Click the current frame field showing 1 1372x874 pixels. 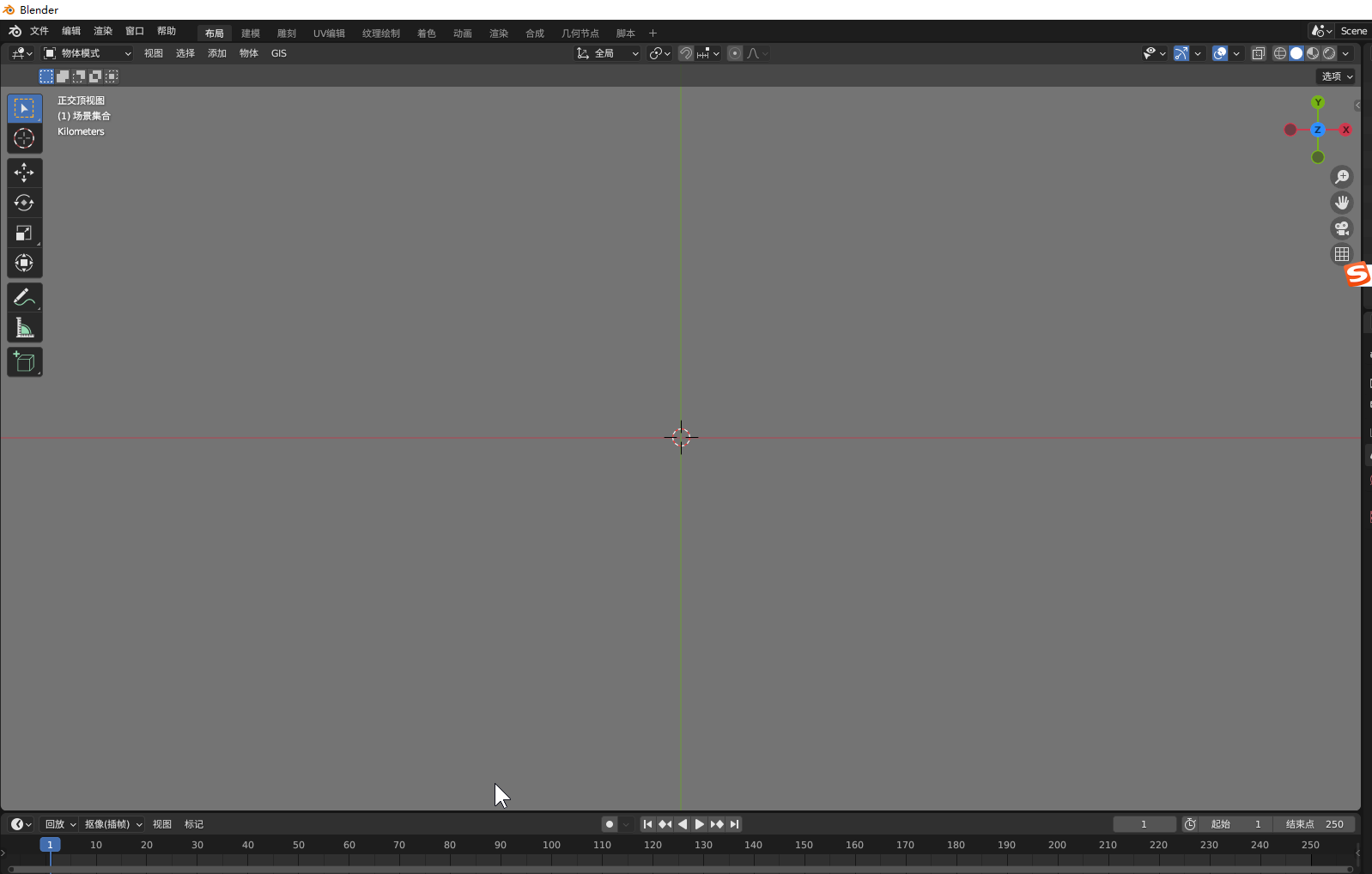(x=1144, y=824)
